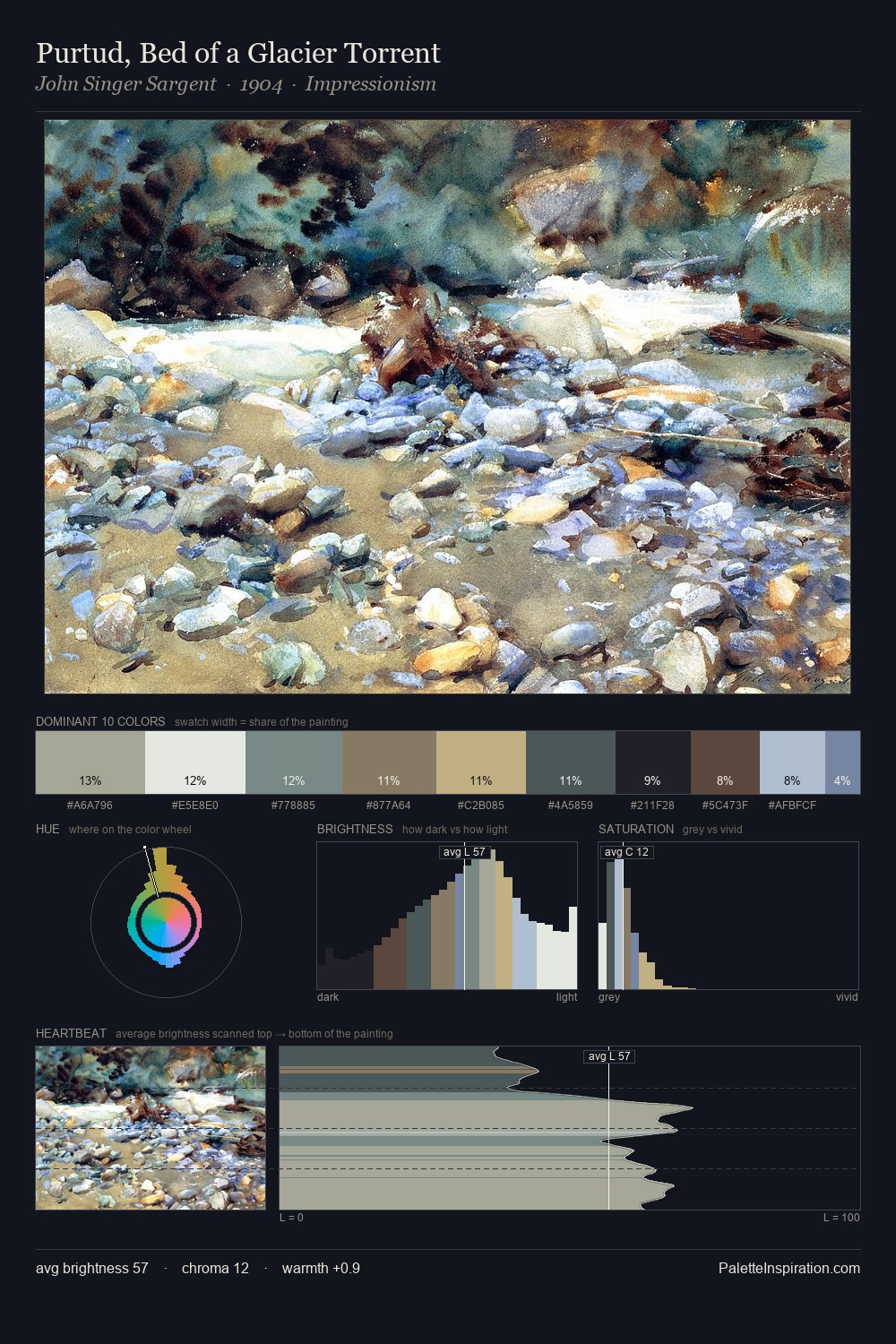Click the 'HEARTBEAT' section heading
This screenshot has height=1344, width=896.
71,1033
